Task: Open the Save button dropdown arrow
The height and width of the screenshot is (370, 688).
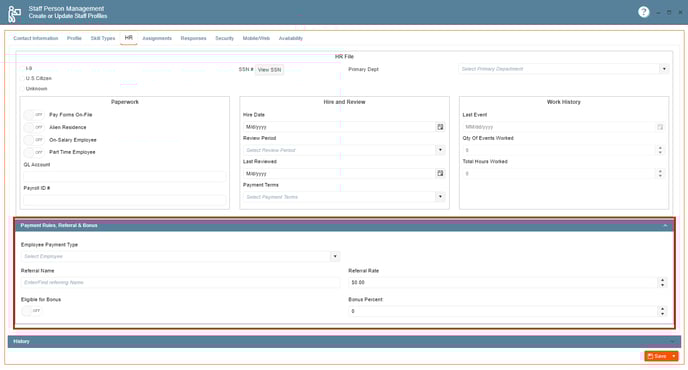Action: click(x=674, y=356)
